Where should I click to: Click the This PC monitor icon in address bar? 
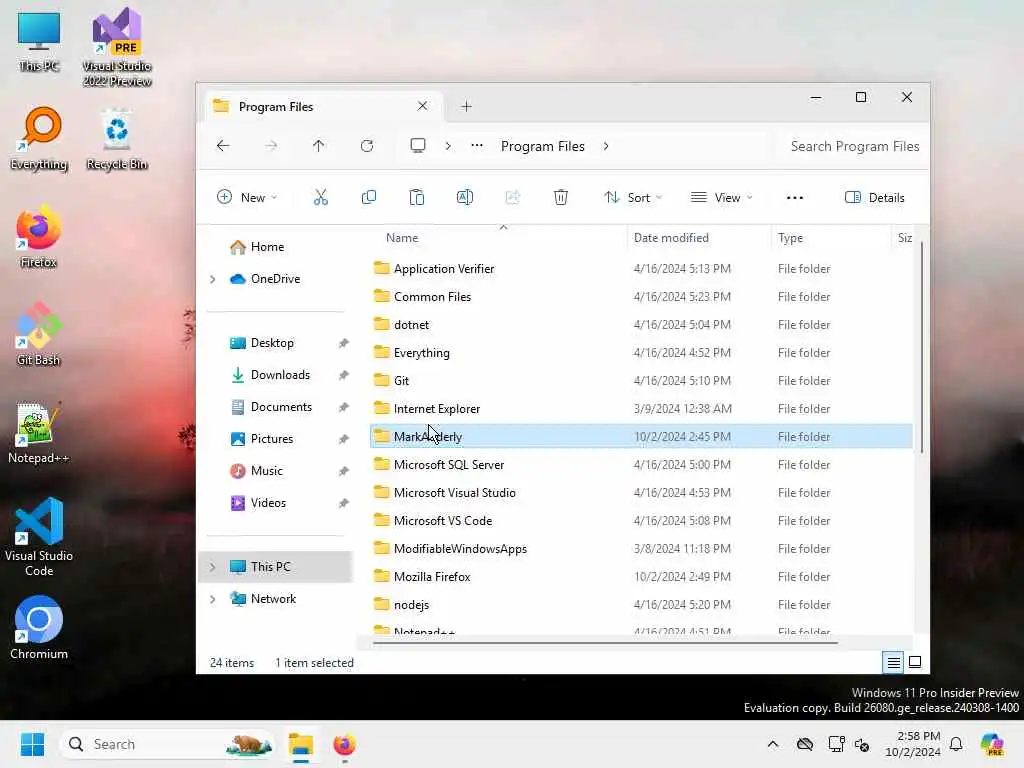418,146
